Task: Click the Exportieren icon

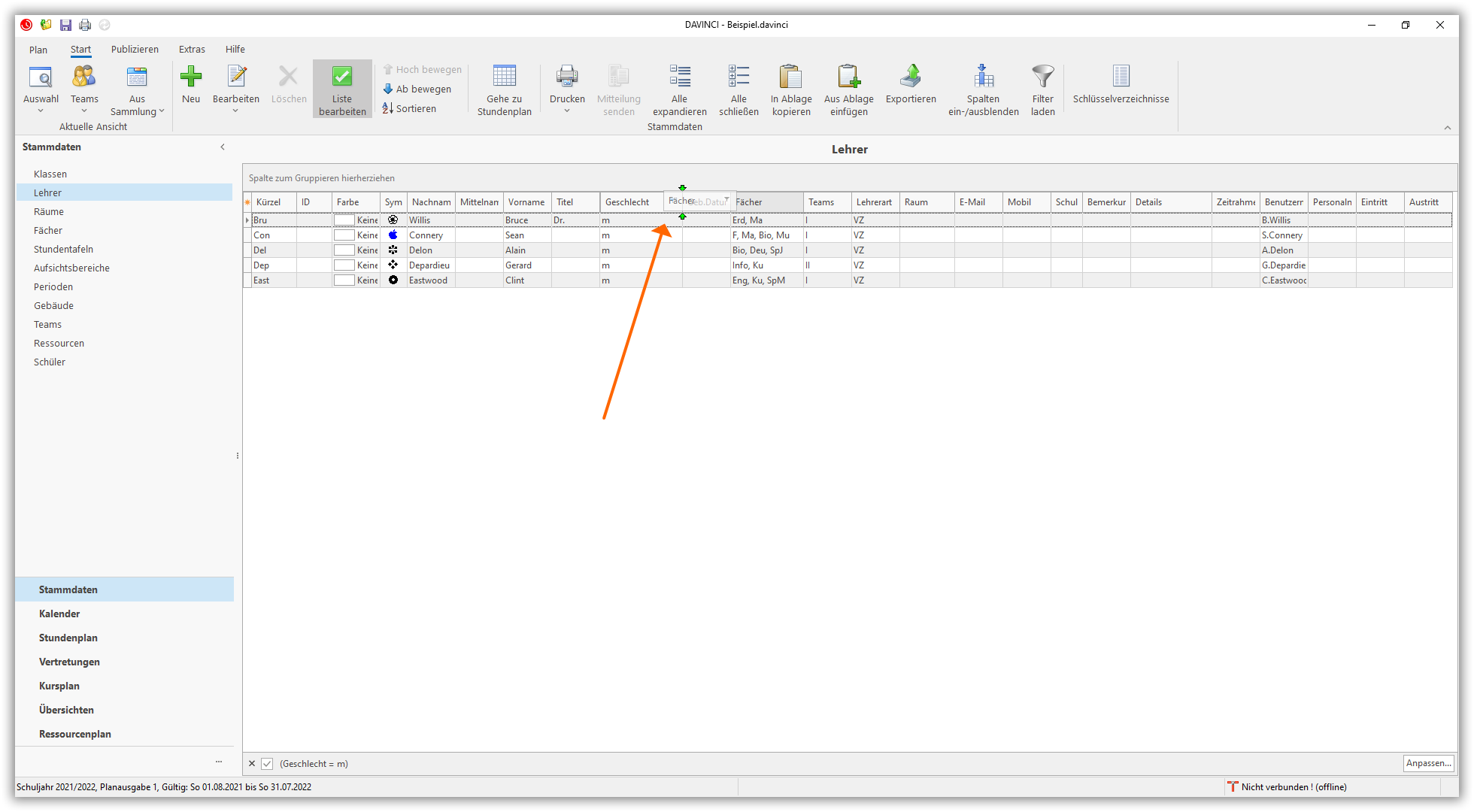Action: pos(911,77)
